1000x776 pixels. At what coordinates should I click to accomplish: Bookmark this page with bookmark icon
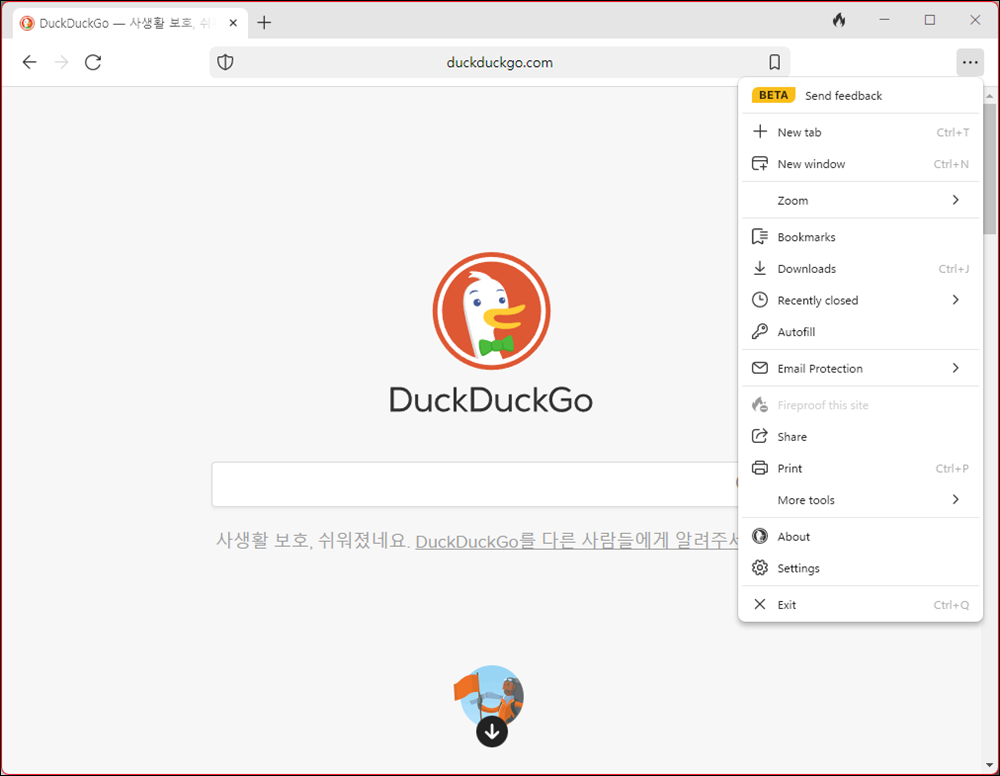tap(774, 62)
